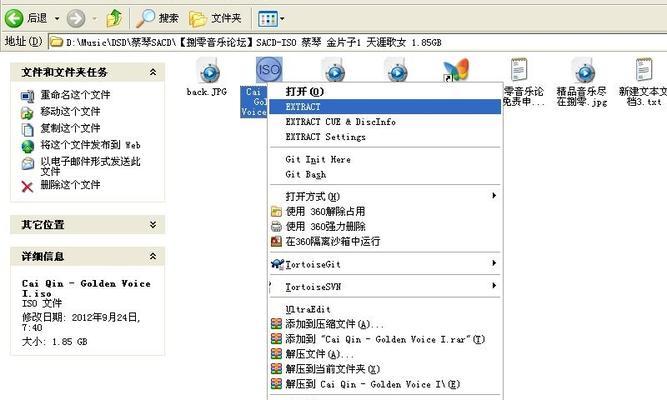
Task: Click WinRAR icon beside 解压到当前文件夹
Action: (x=276, y=369)
